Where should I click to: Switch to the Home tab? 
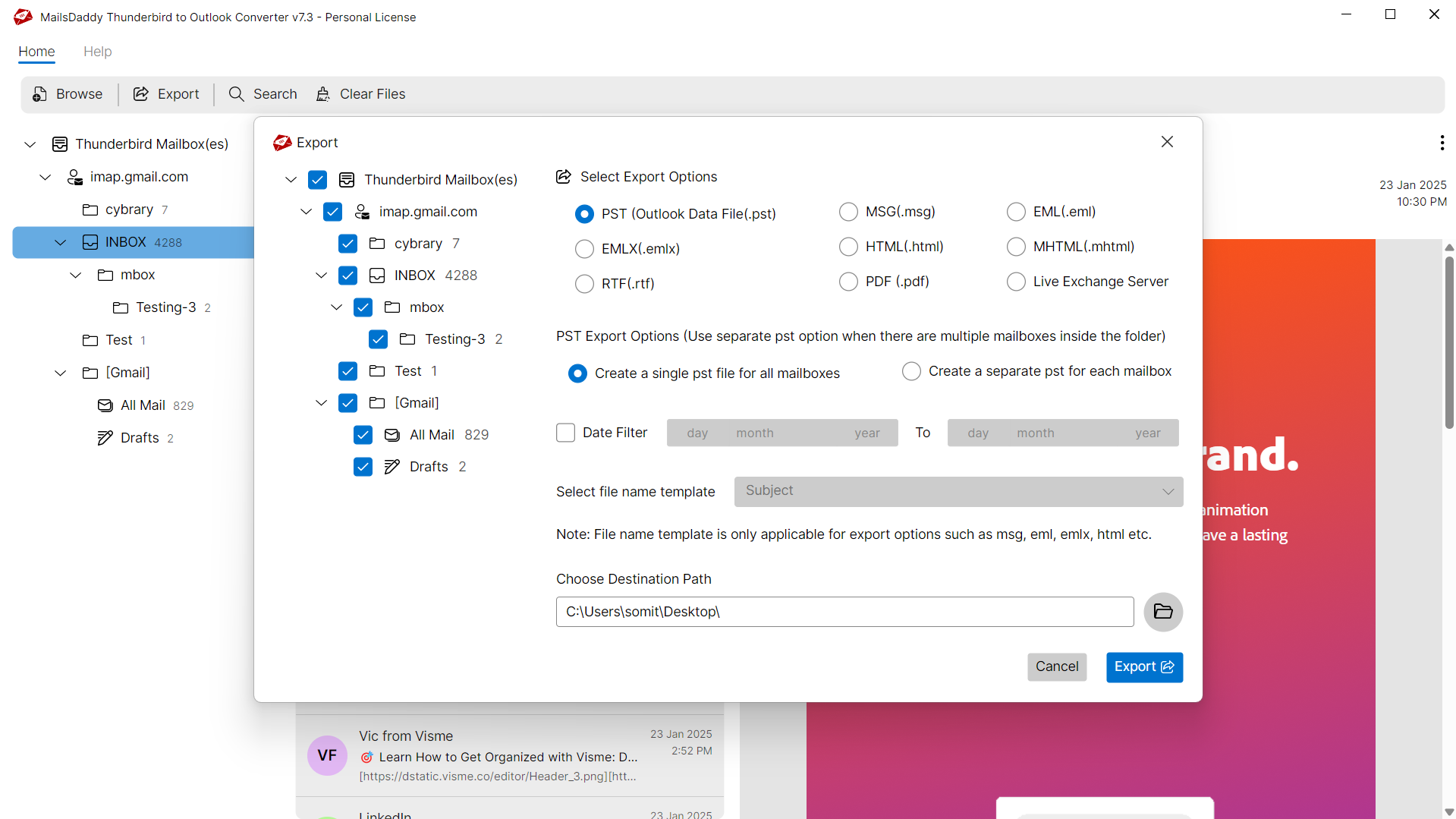(x=36, y=52)
